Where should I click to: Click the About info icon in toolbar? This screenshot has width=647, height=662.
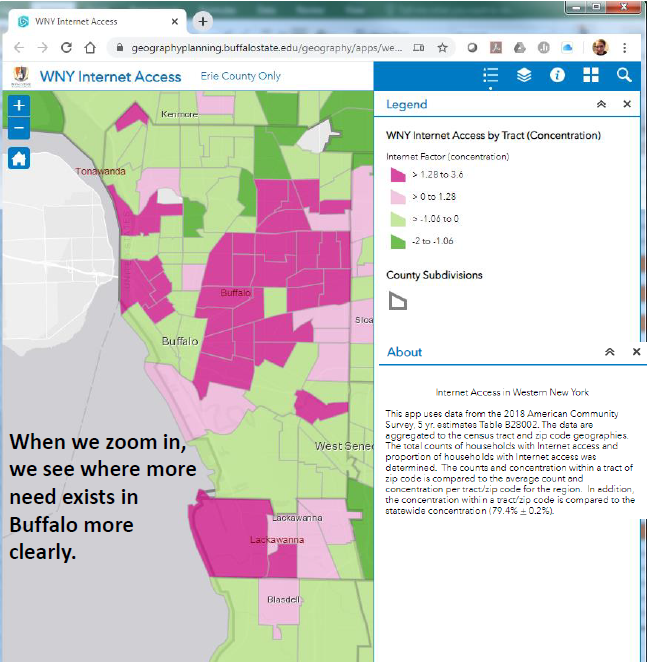pos(557,75)
